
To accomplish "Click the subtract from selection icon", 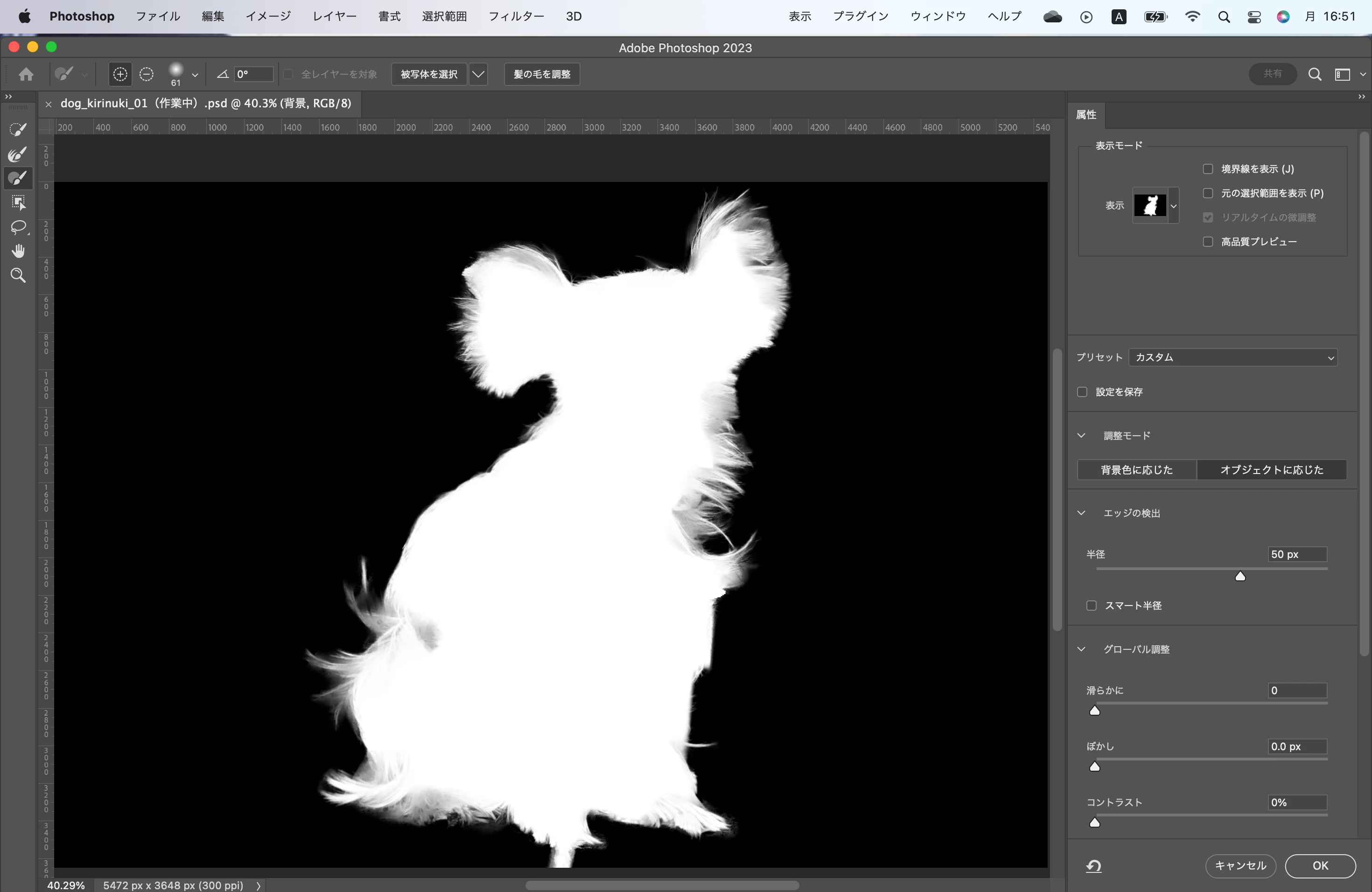I will click(x=147, y=74).
